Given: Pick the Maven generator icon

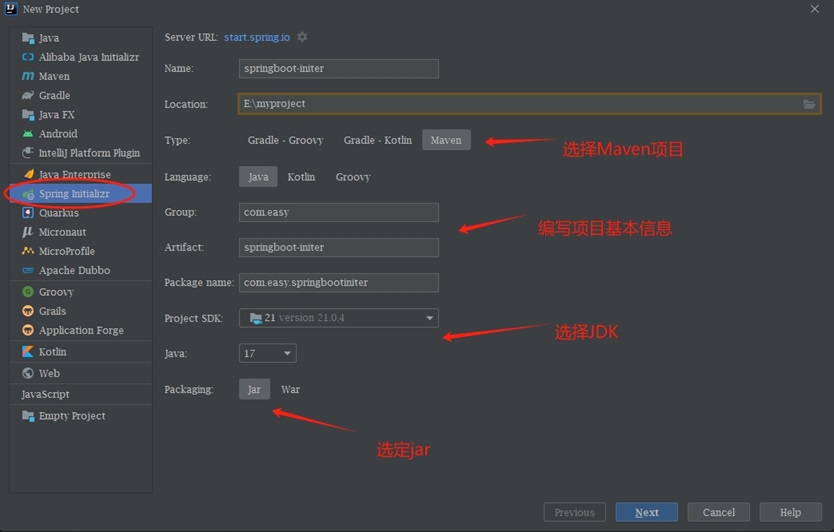Looking at the screenshot, I should pos(28,76).
